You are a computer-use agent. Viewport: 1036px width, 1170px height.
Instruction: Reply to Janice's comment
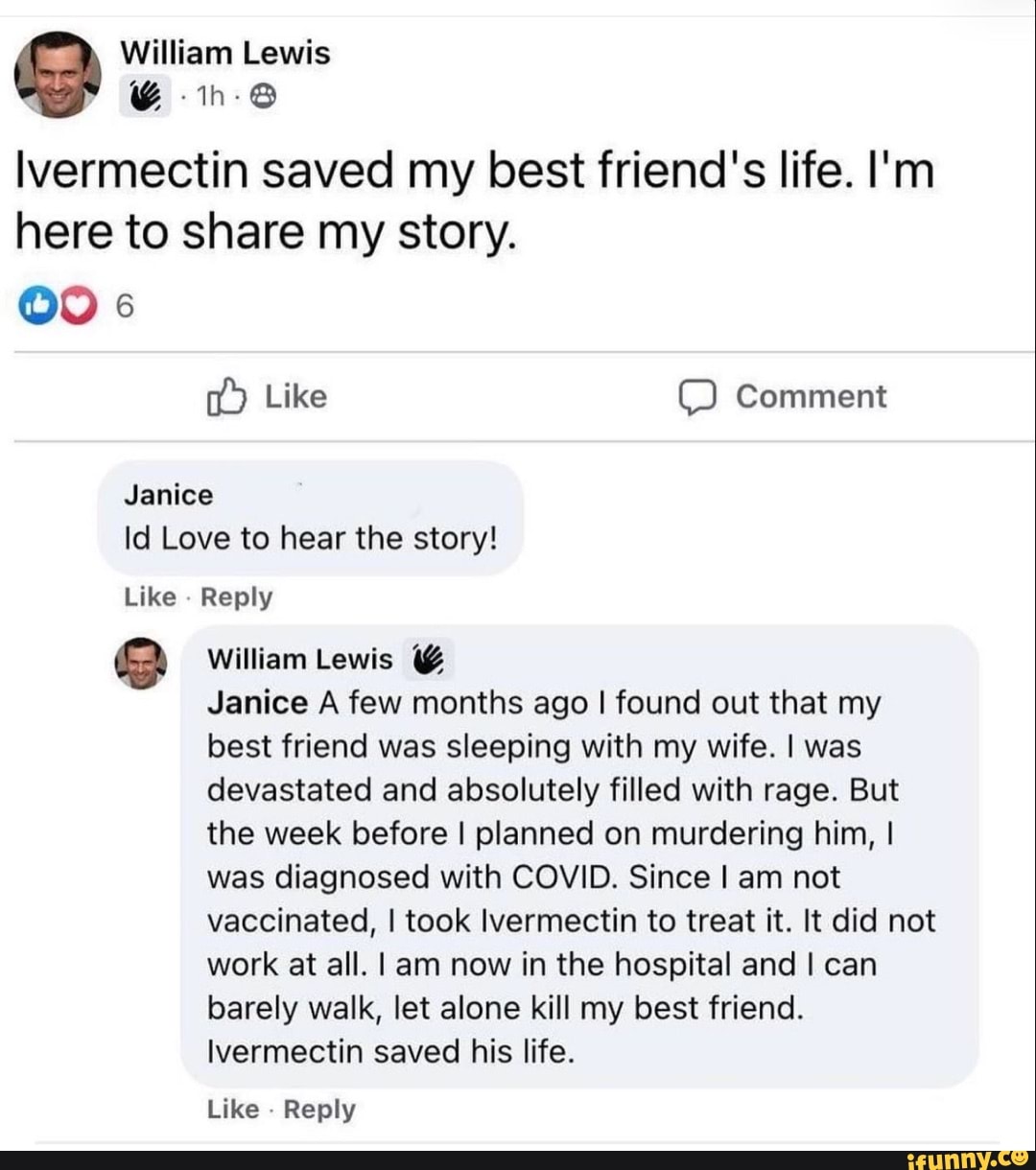tap(238, 597)
